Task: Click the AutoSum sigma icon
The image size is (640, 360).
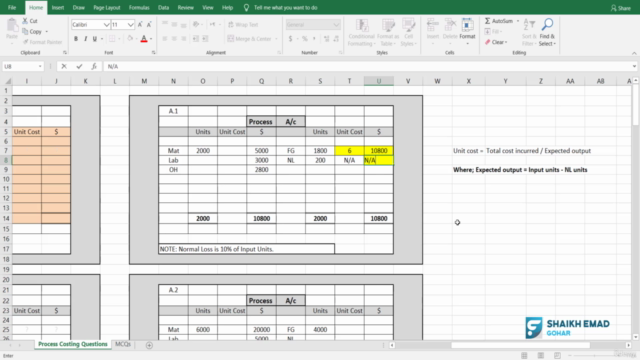Action: coord(487,21)
